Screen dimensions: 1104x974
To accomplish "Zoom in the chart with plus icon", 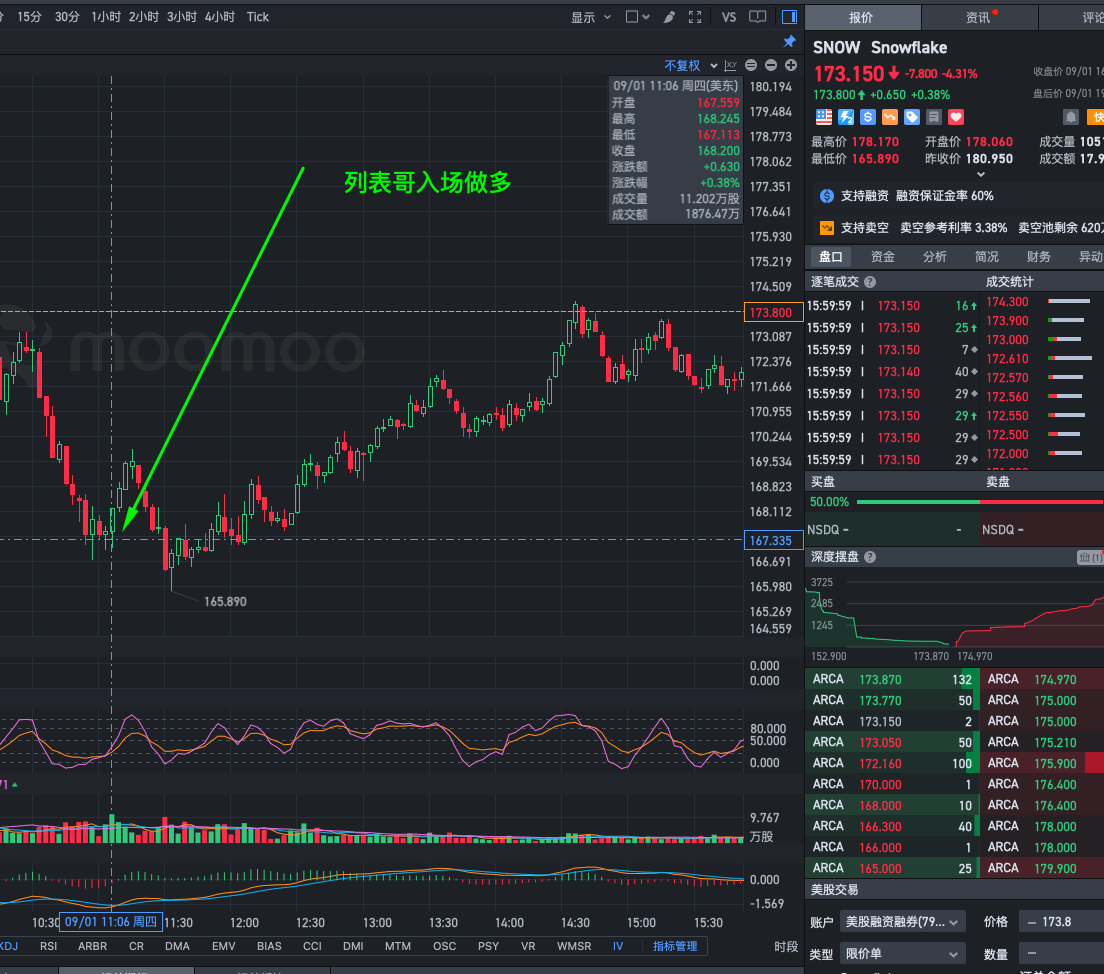I will pyautogui.click(x=791, y=65).
